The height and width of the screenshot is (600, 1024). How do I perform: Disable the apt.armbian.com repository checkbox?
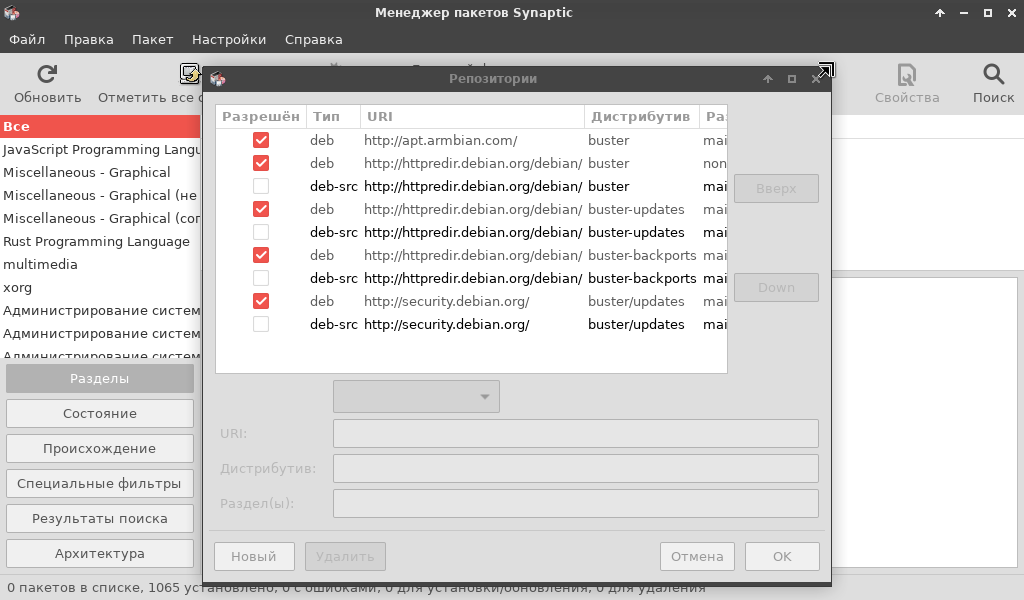click(x=261, y=140)
